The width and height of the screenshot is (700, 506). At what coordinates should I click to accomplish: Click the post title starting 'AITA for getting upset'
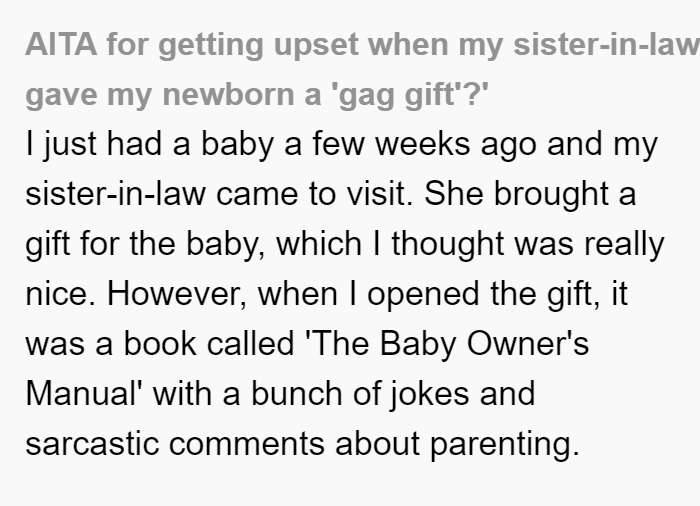pos(362,70)
